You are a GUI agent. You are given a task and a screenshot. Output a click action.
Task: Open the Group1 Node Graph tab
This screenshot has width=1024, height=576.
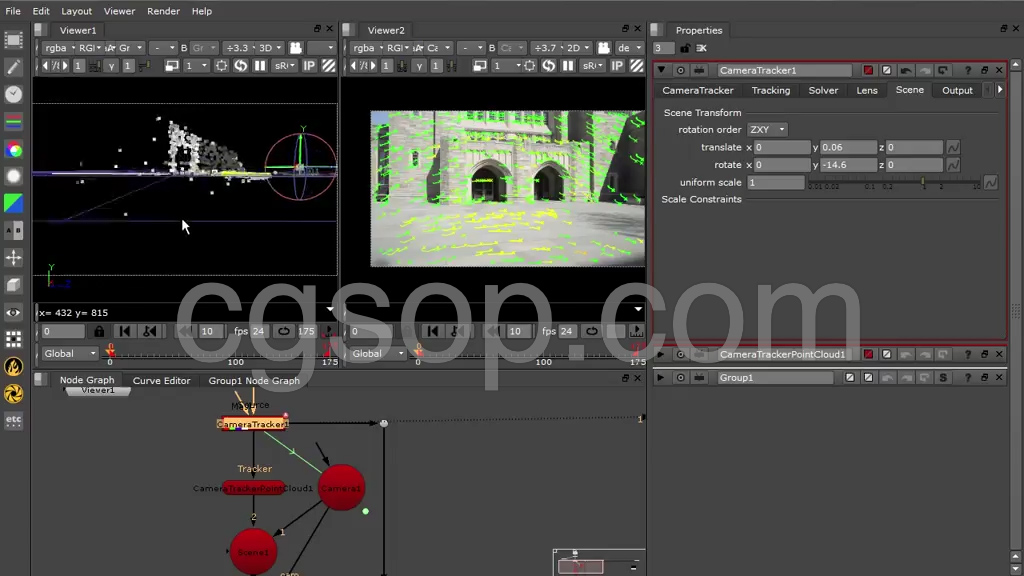click(254, 380)
